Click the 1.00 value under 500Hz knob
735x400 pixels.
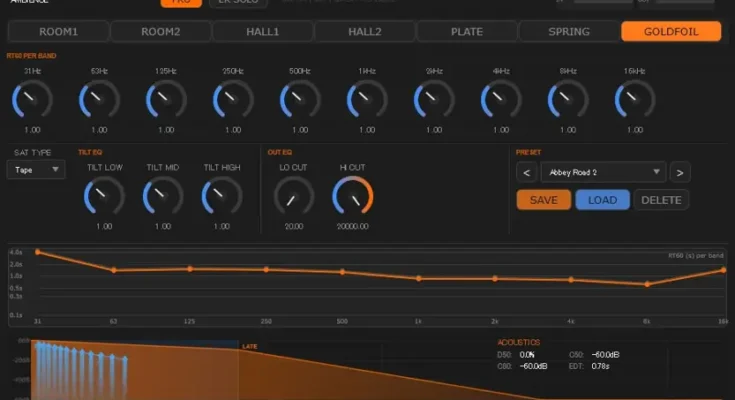[300, 130]
